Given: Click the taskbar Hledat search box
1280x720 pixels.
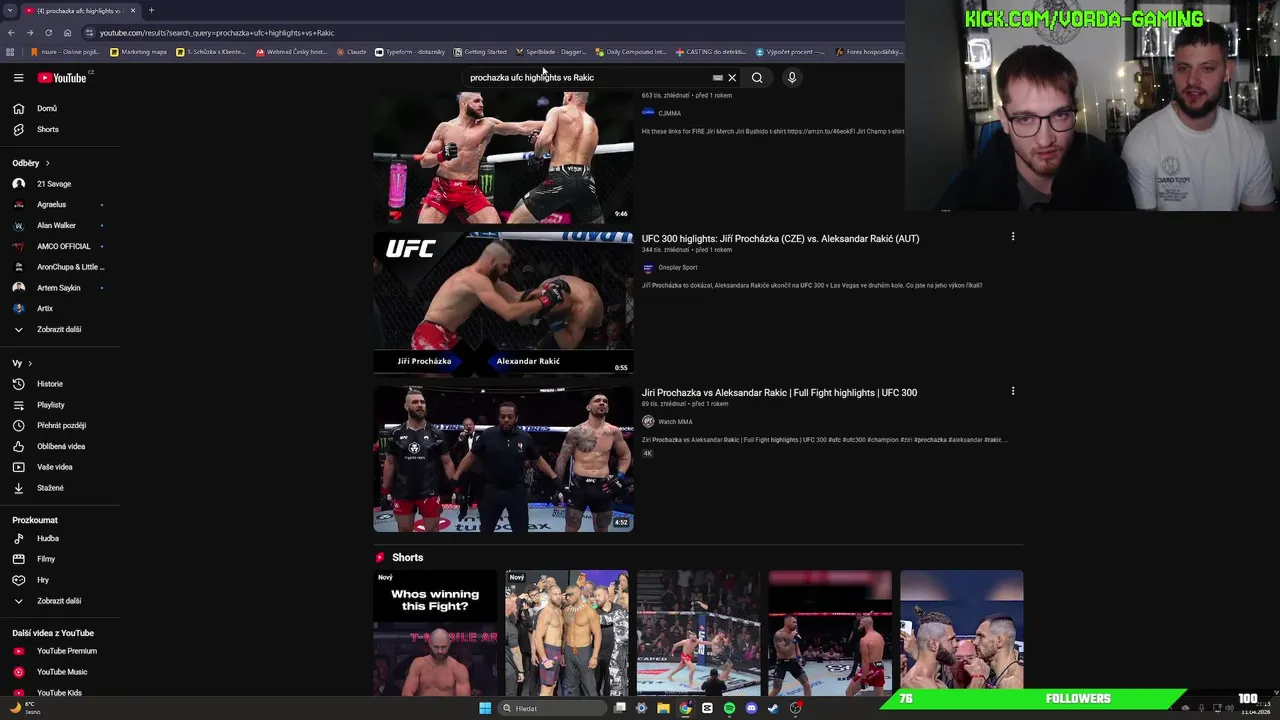Looking at the screenshot, I should tap(553, 708).
